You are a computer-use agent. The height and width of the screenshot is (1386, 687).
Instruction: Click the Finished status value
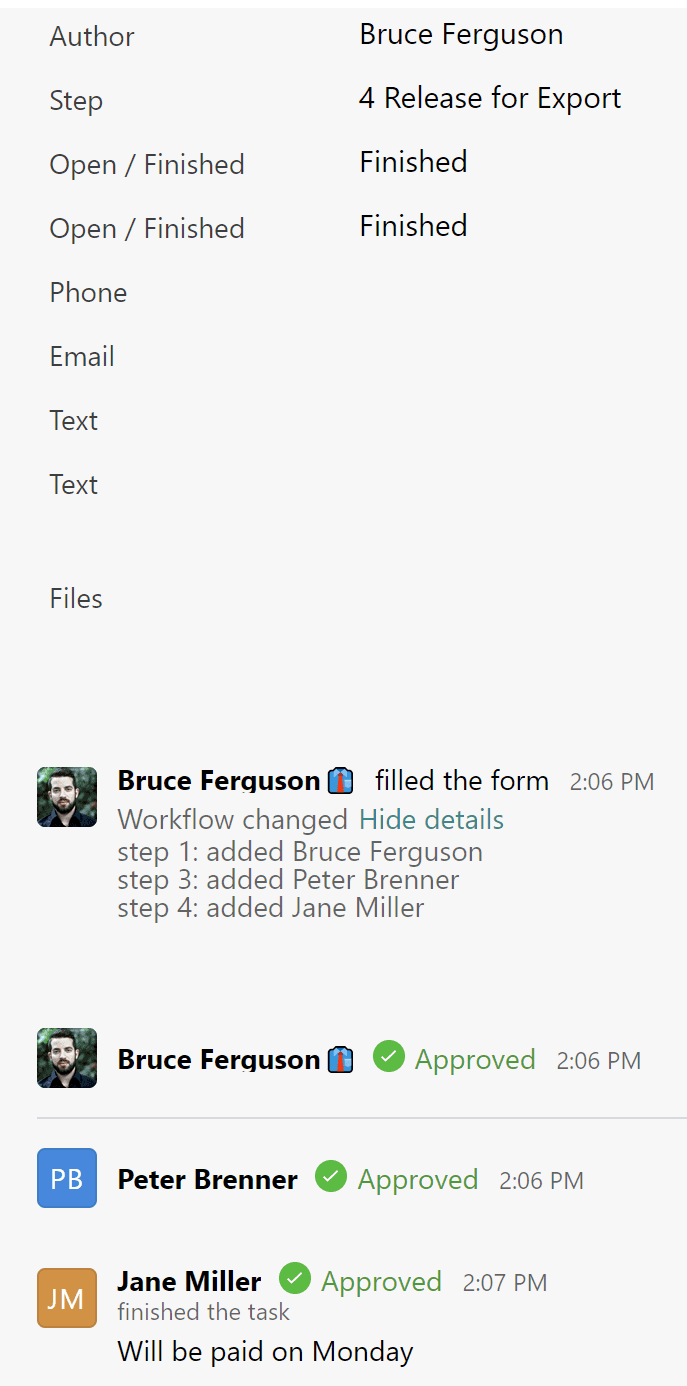click(413, 162)
